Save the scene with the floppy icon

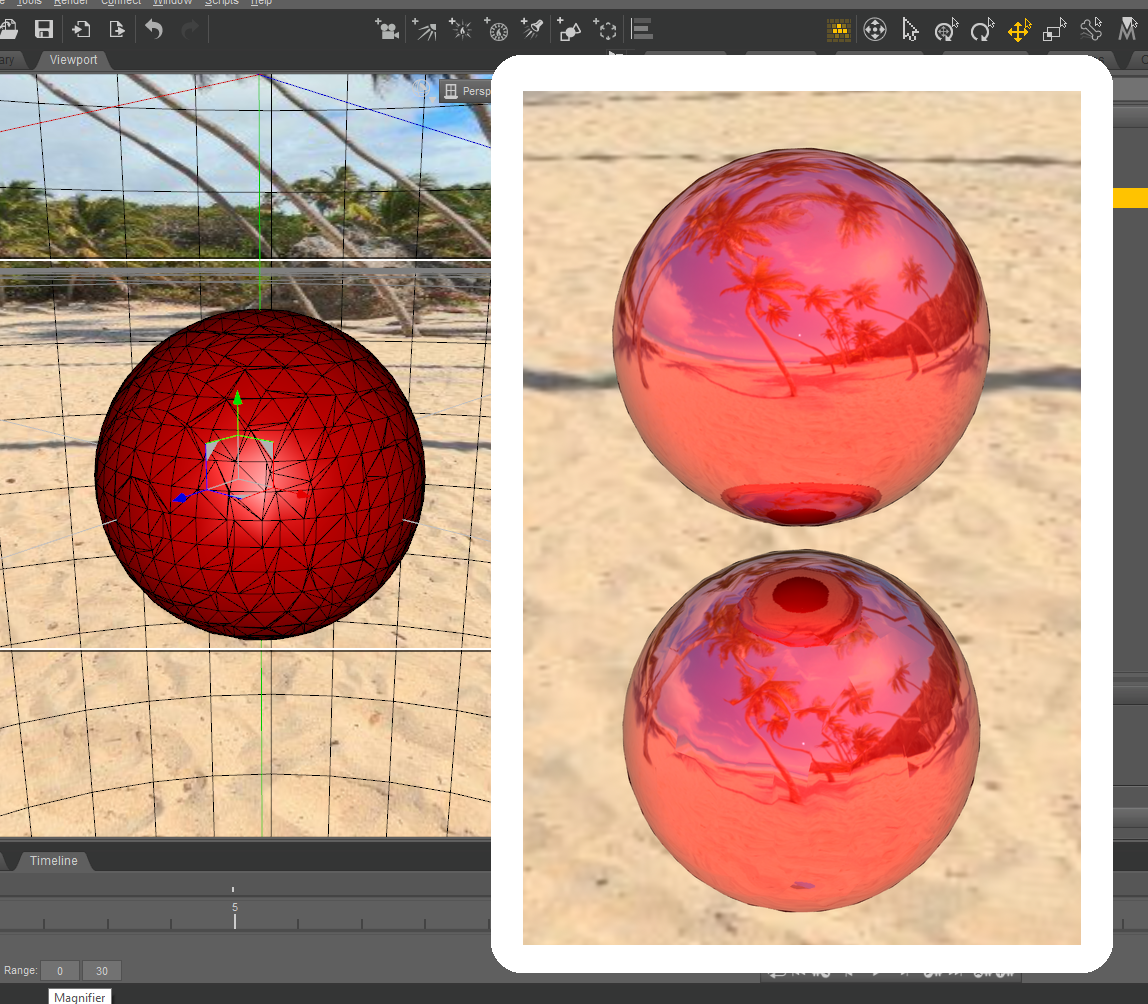(x=44, y=29)
